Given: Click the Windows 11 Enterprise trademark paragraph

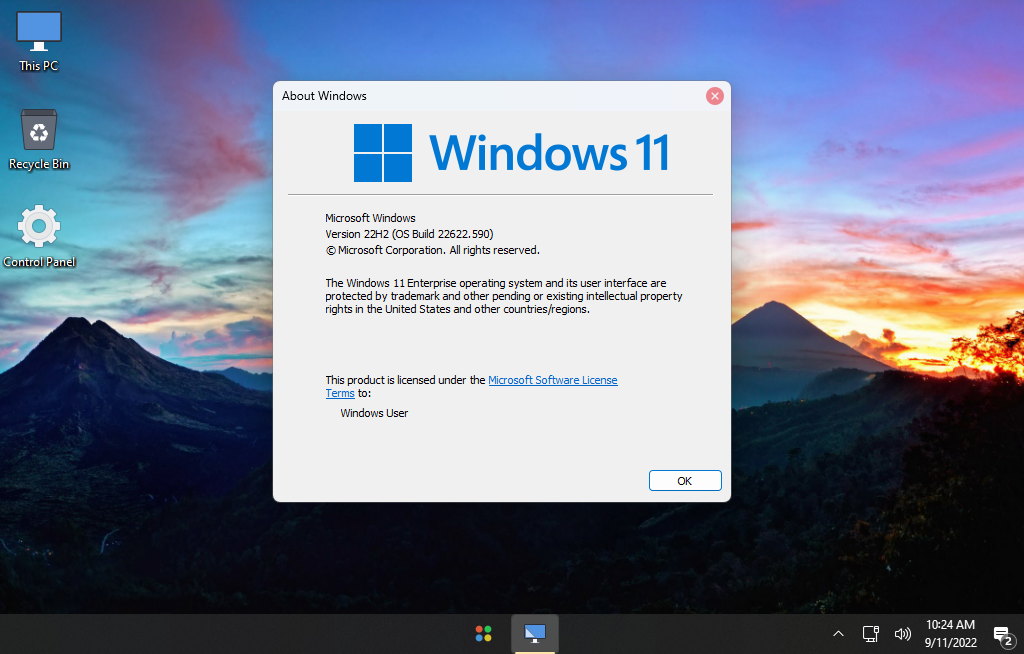Looking at the screenshot, I should [504, 296].
